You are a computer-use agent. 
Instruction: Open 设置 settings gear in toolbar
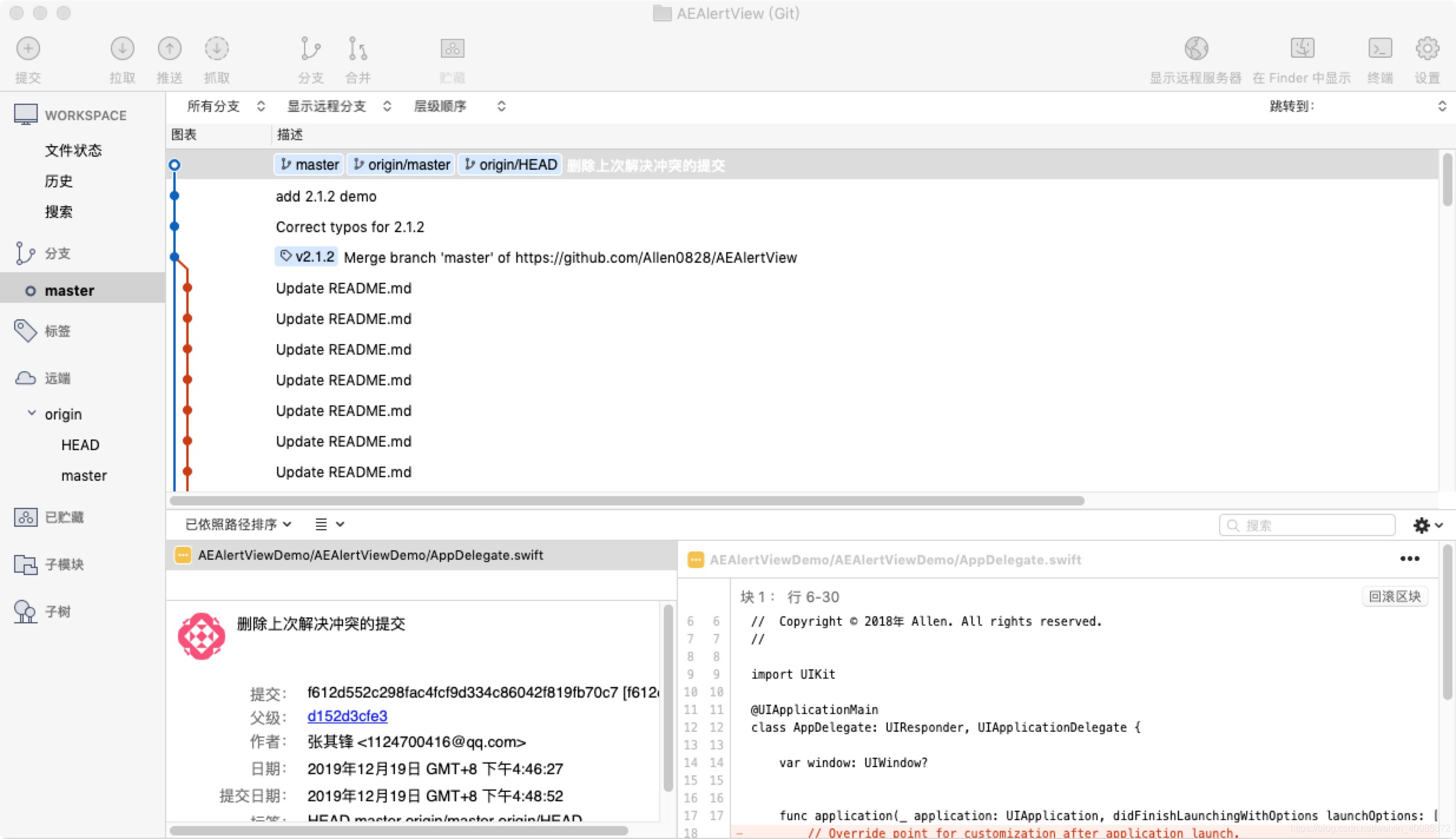point(1427,49)
